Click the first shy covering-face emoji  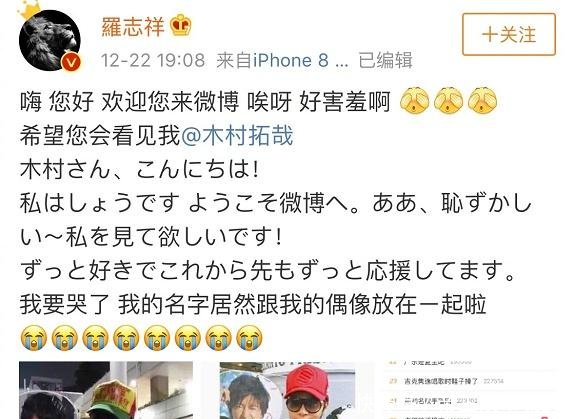tap(414, 100)
